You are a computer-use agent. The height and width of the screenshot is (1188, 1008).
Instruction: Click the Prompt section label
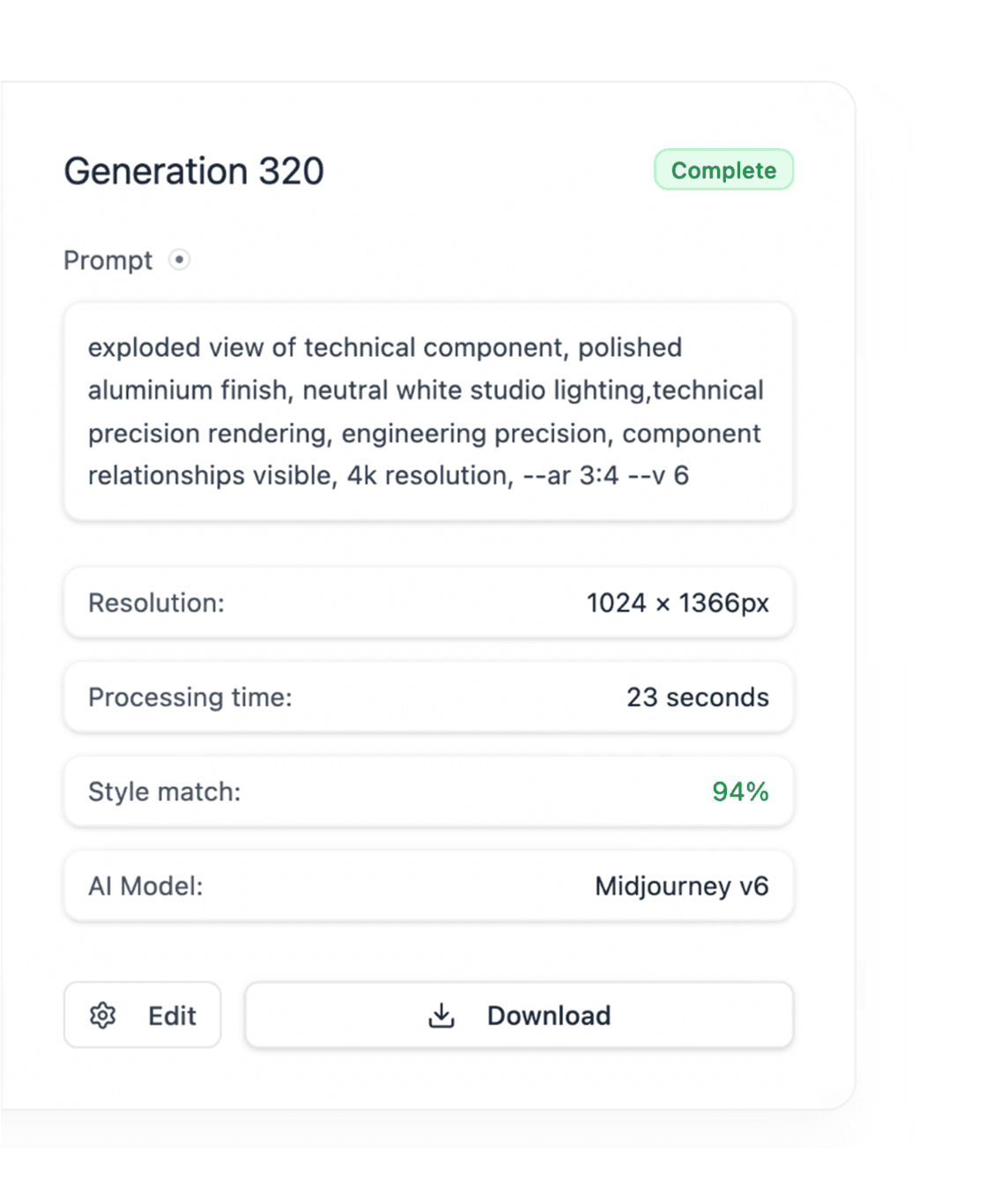107,261
